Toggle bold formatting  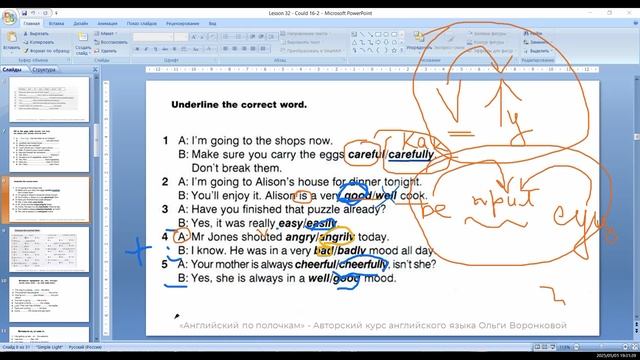pos(137,49)
